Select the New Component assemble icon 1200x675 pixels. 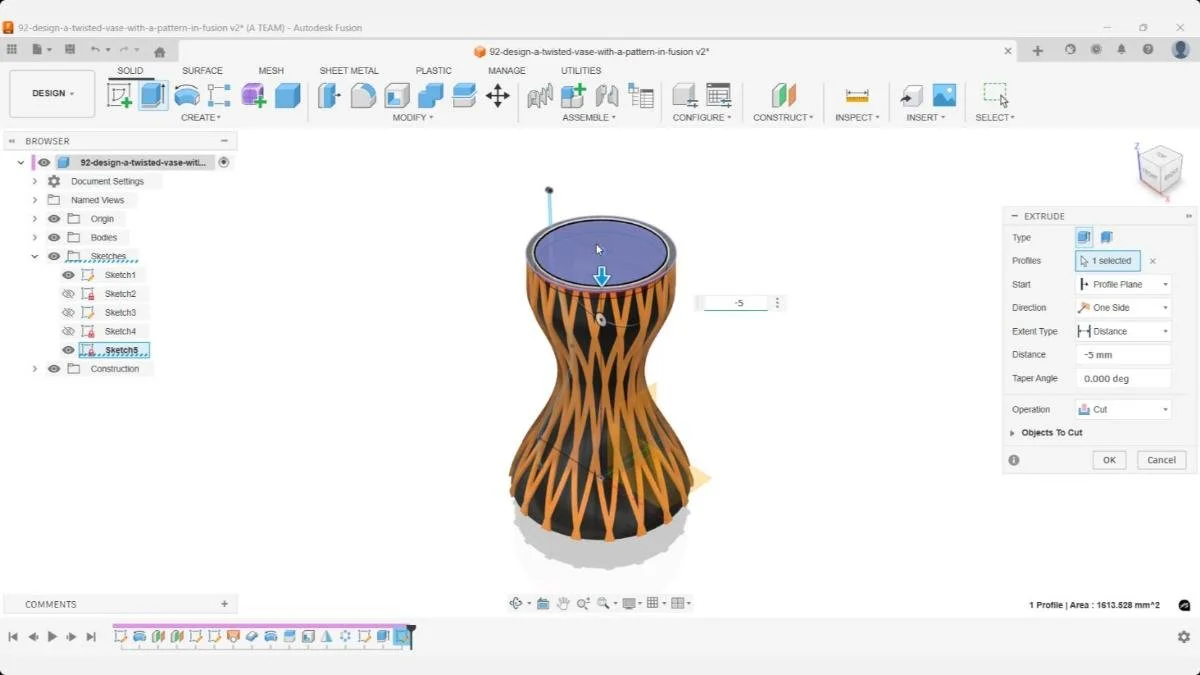pyautogui.click(x=573, y=95)
